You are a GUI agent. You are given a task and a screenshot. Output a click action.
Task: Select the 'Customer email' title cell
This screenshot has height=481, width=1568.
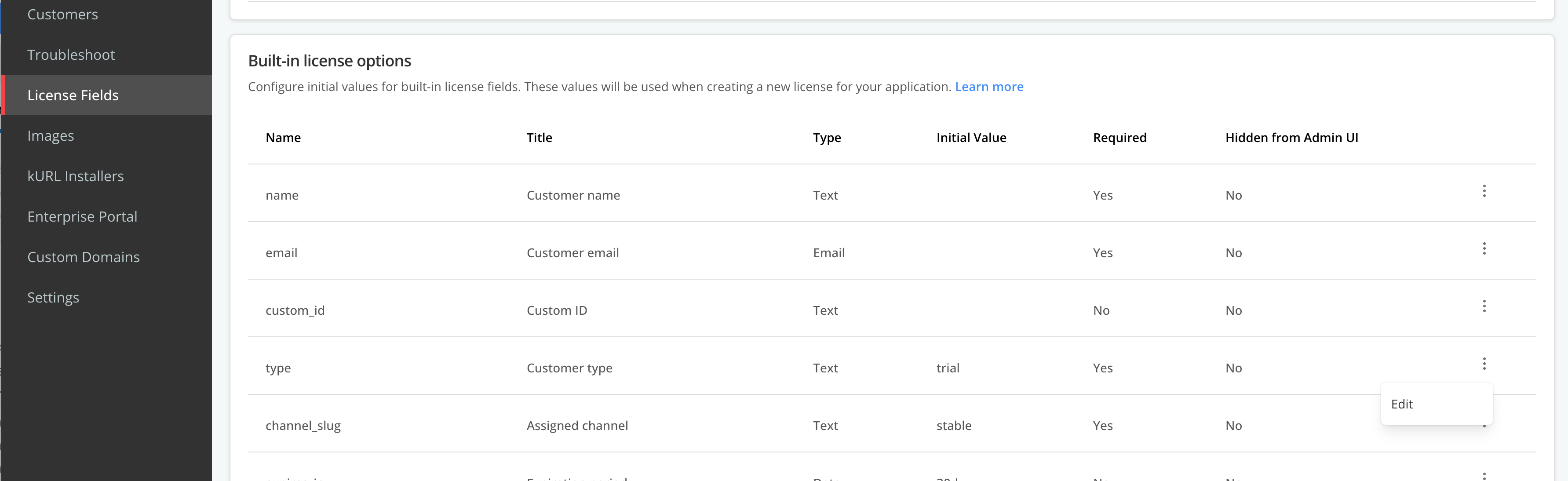tap(572, 253)
